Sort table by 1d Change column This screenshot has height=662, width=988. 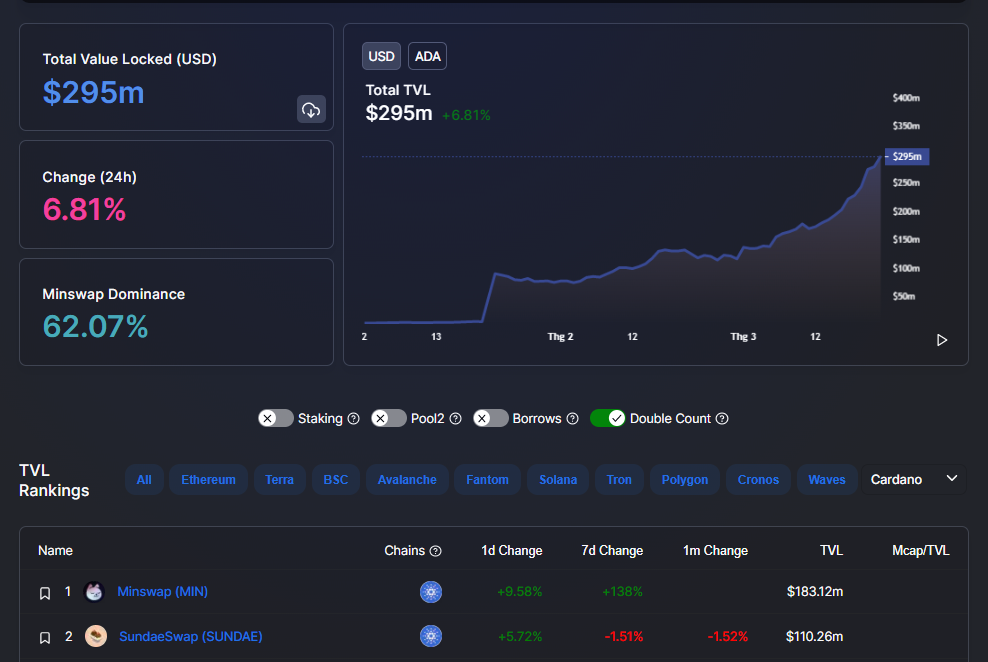click(512, 551)
